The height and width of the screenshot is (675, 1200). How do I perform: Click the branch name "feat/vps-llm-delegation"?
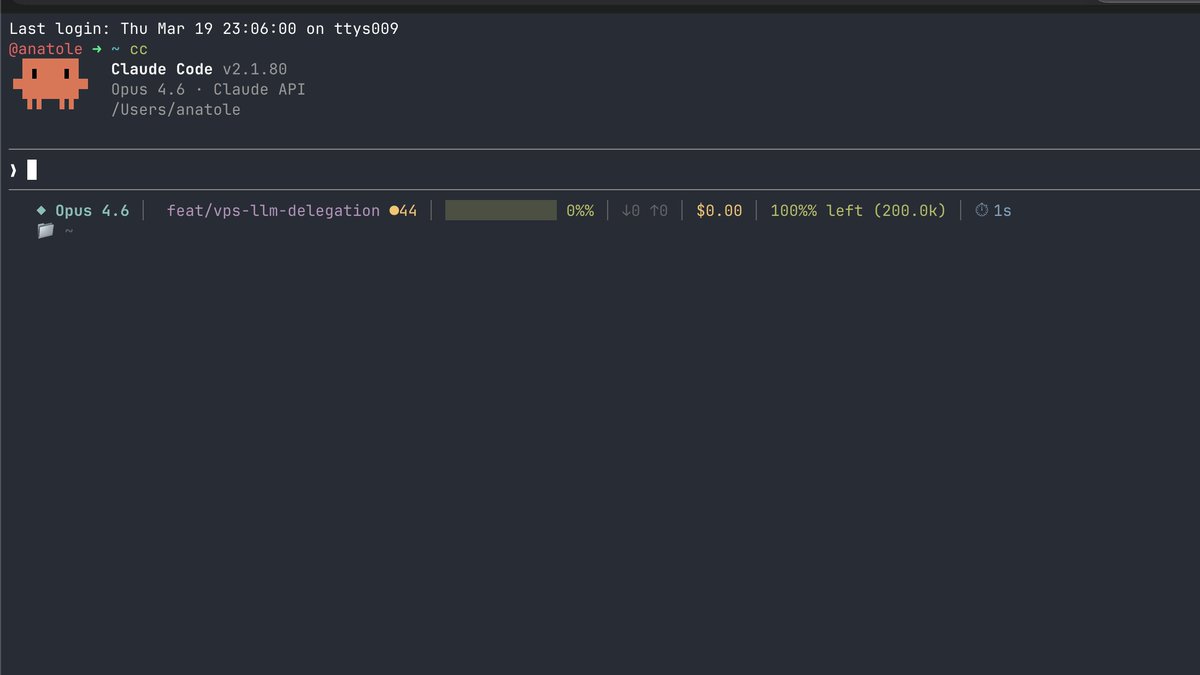[273, 211]
